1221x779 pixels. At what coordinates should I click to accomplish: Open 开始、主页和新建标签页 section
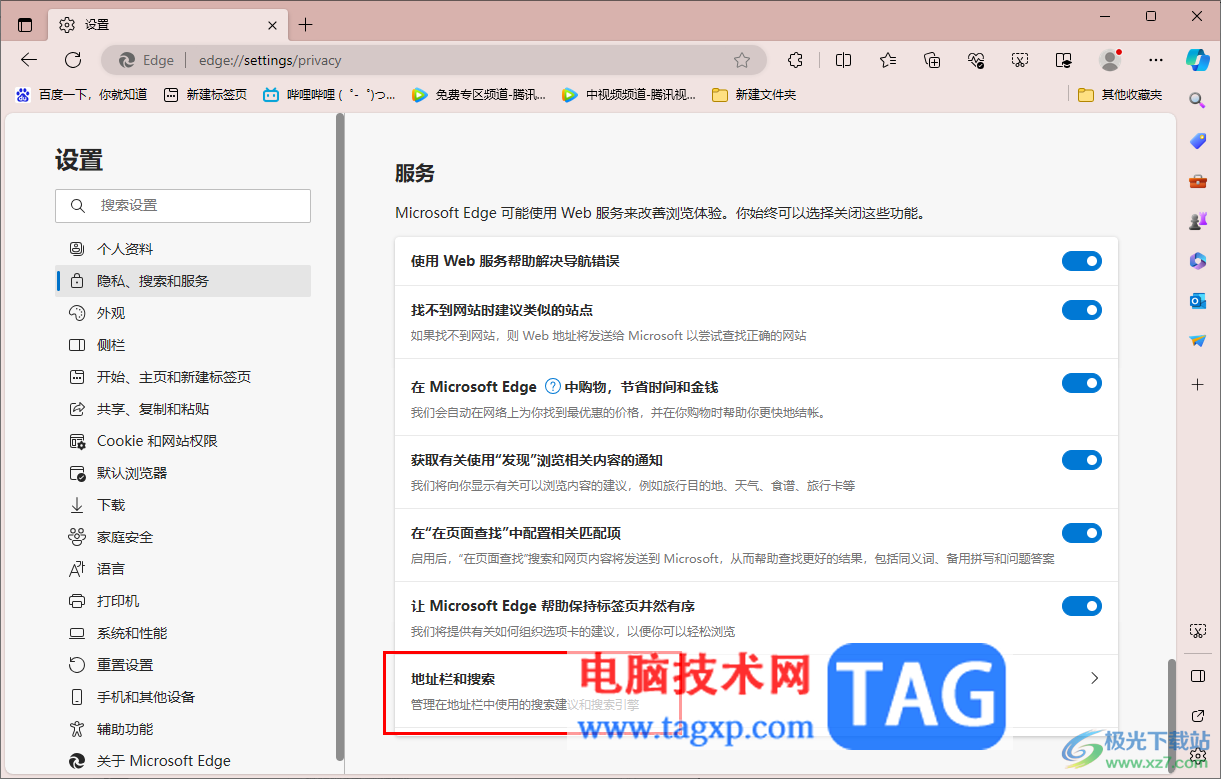point(183,377)
